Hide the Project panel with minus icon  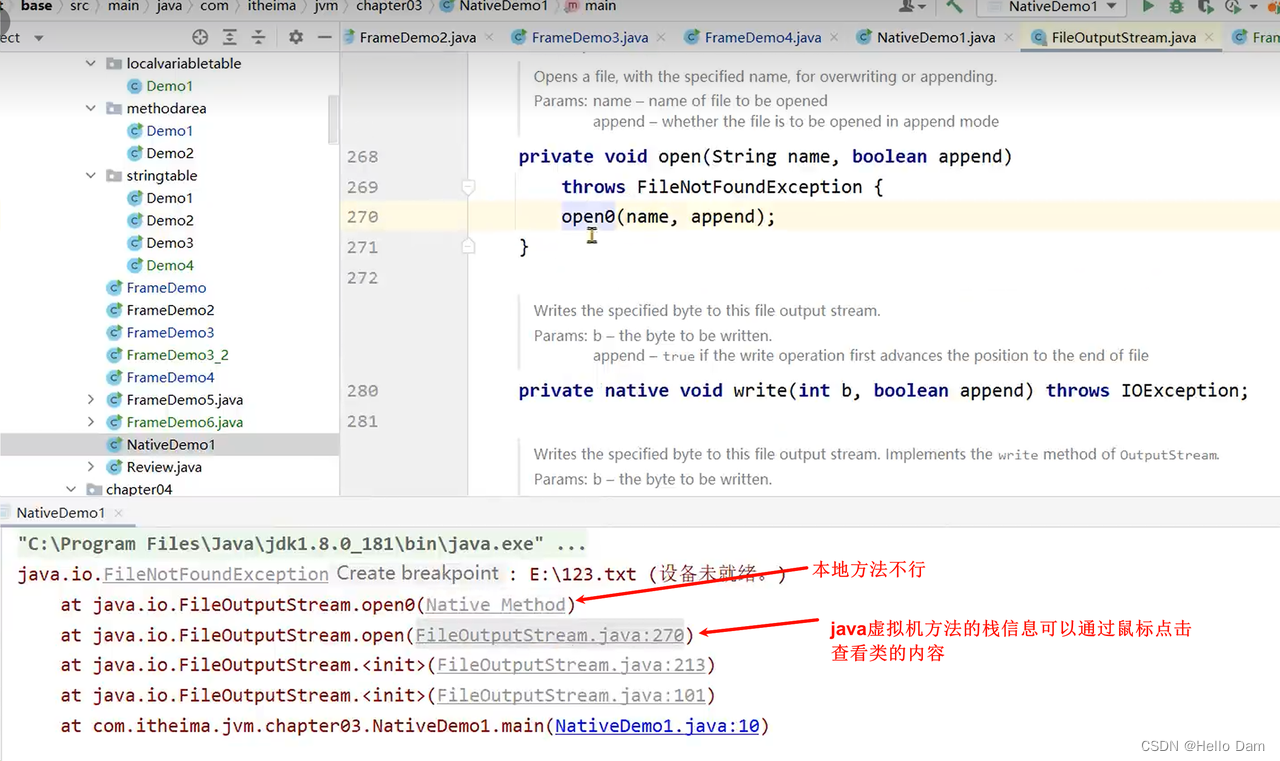click(324, 37)
